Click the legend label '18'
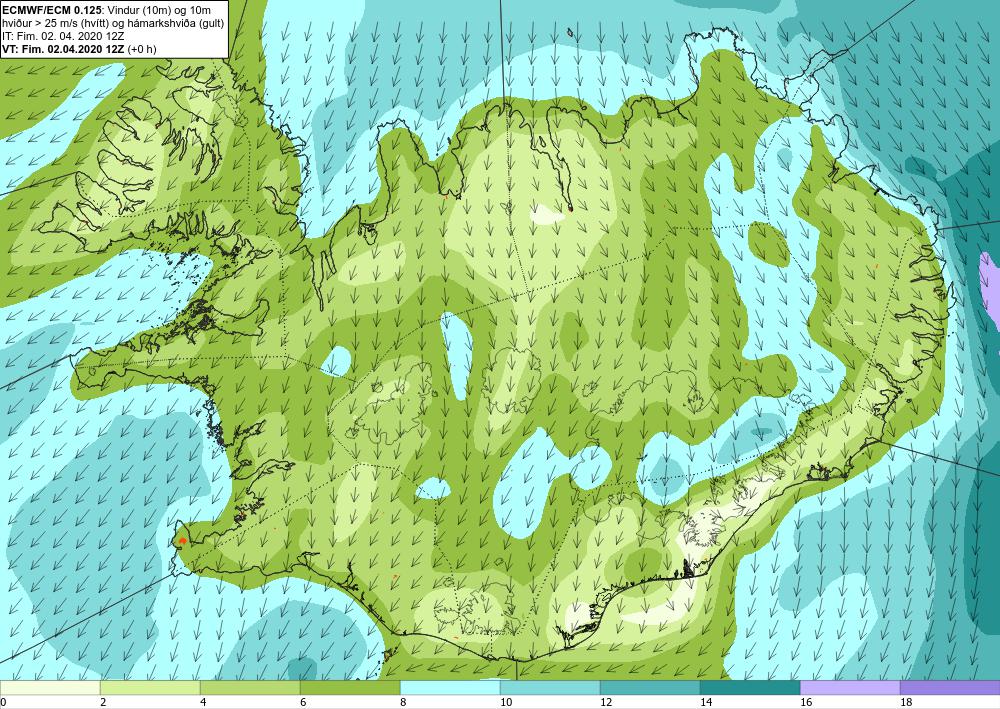This screenshot has height=709, width=1000. pos(906,703)
